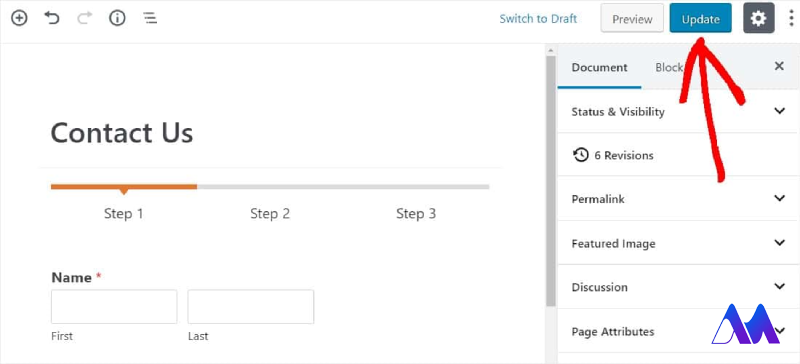The width and height of the screenshot is (800, 364).
Task: Expand the Status & Visibility panel
Action: coord(679,111)
